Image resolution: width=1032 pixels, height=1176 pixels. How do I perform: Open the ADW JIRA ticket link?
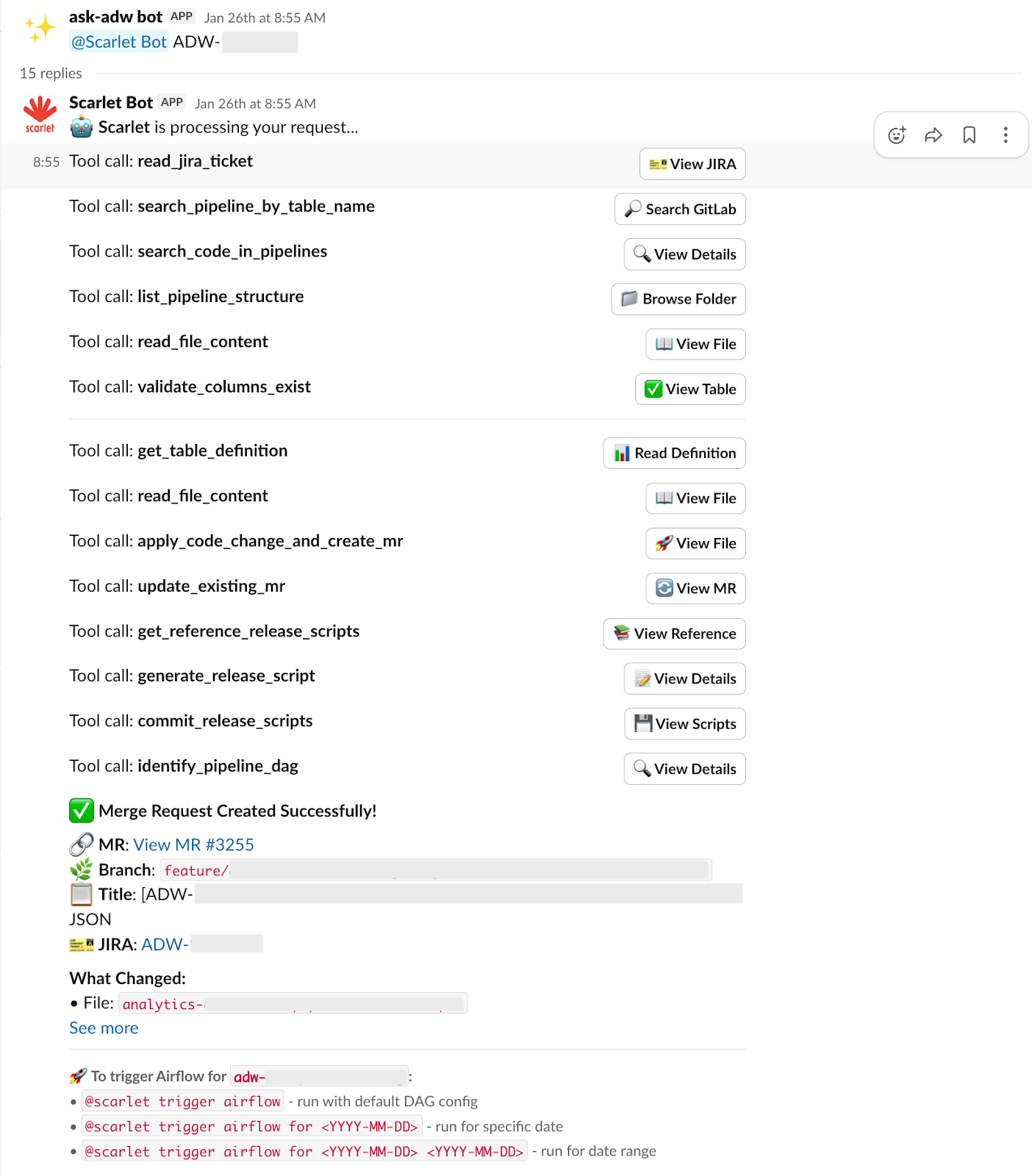click(x=165, y=944)
